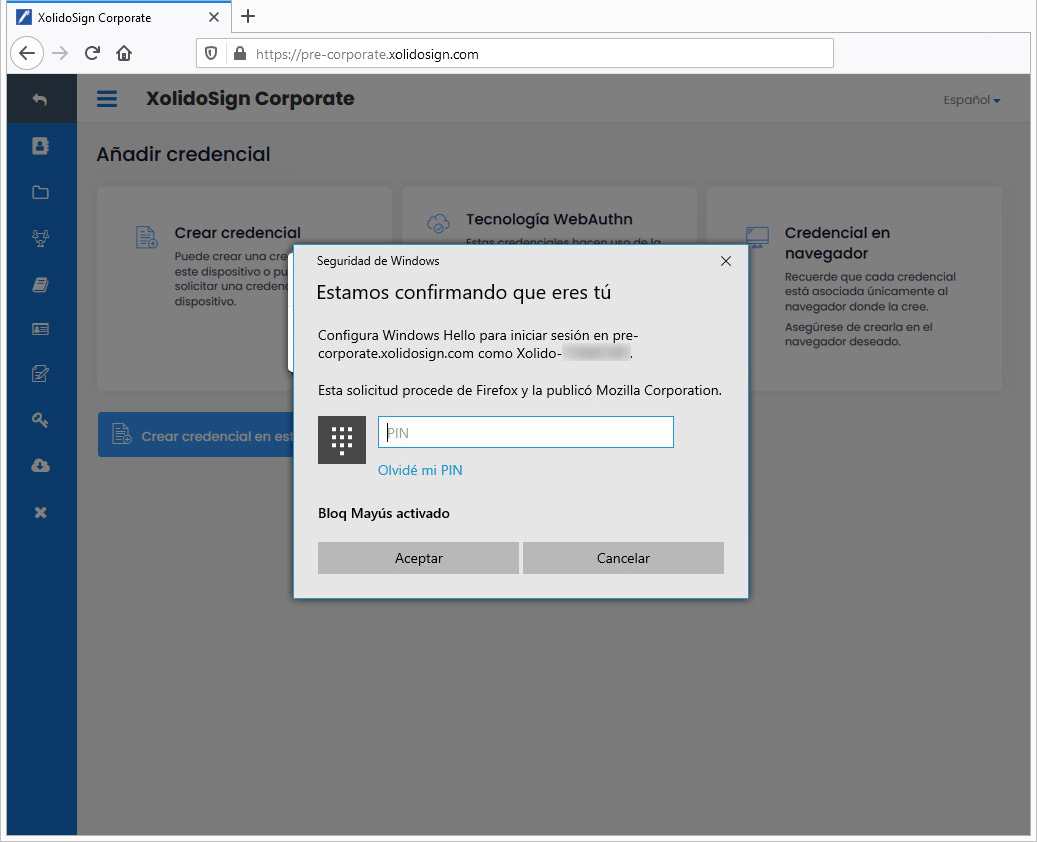Open the folder icon in the sidebar

click(40, 192)
